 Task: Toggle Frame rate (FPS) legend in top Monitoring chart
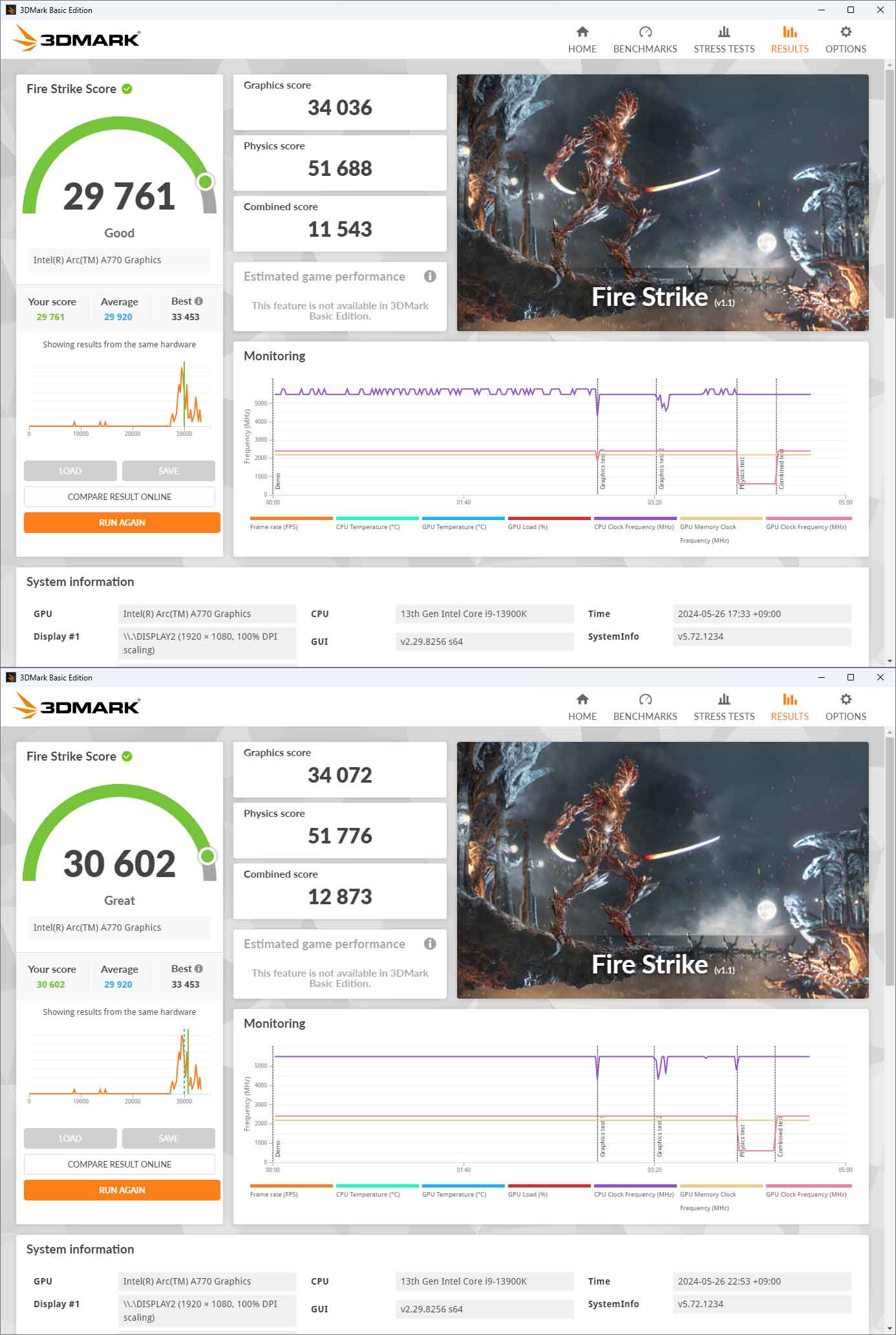point(291,523)
